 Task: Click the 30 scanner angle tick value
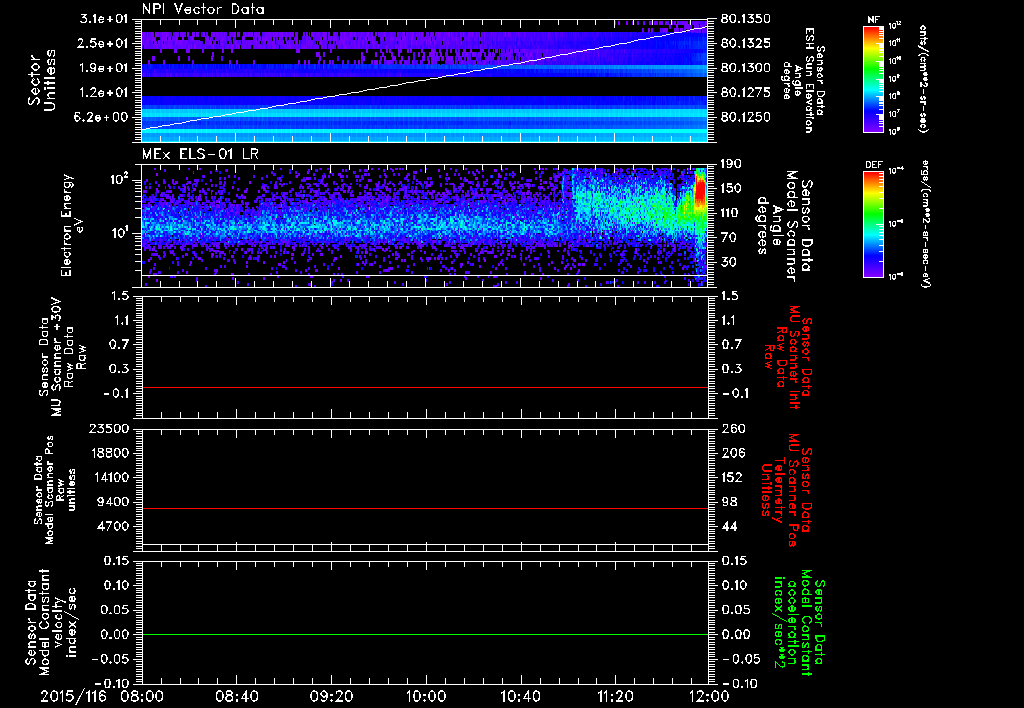(731, 262)
